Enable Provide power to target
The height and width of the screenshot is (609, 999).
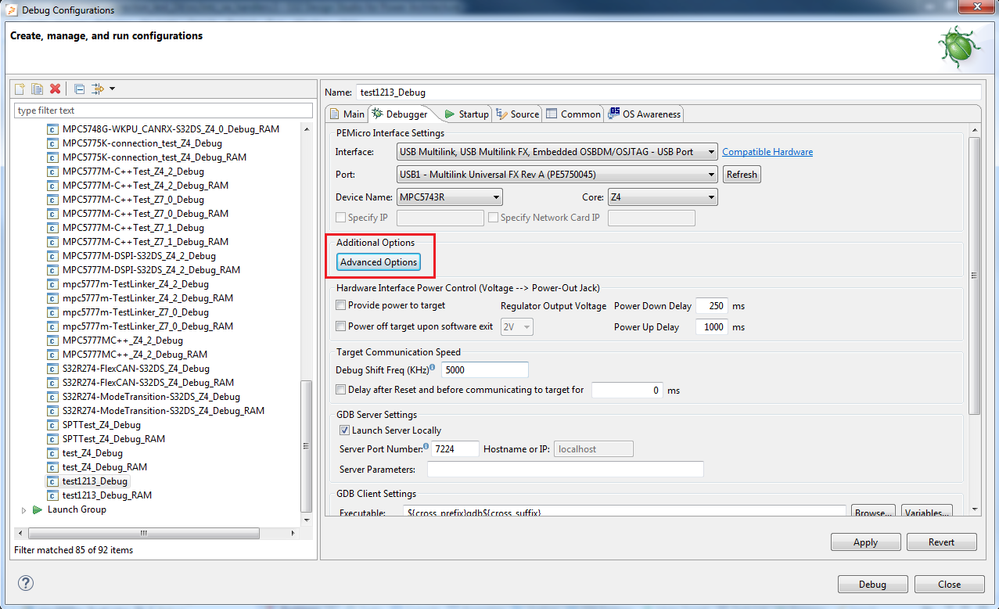341,305
